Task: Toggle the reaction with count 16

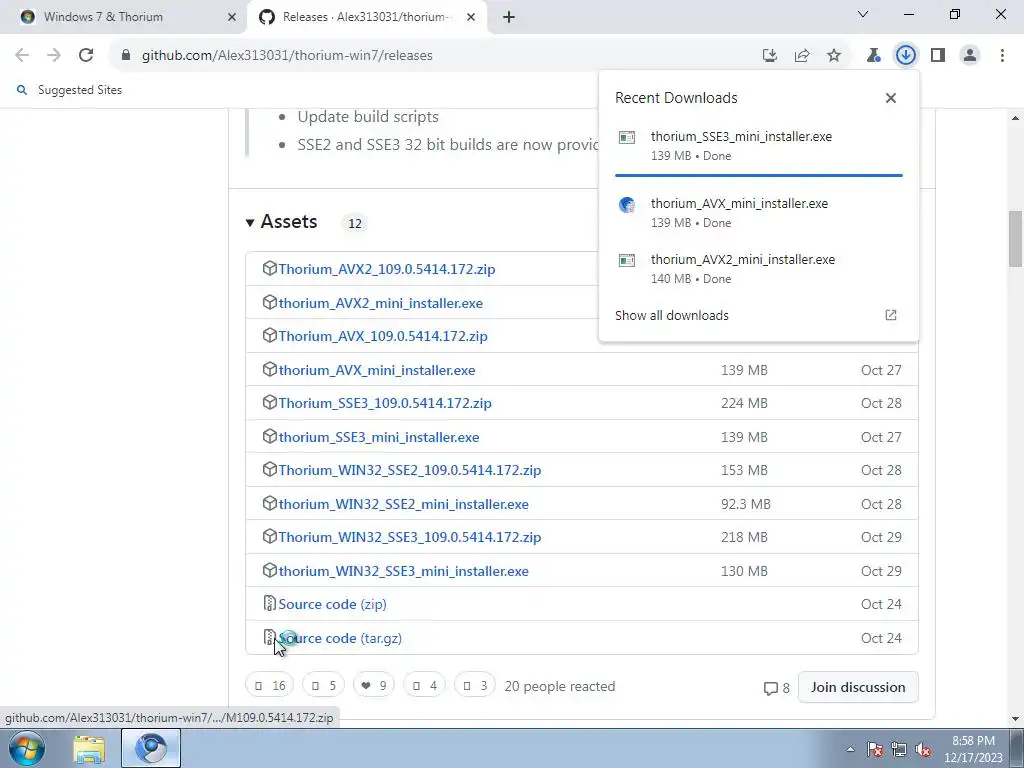Action: (x=270, y=686)
